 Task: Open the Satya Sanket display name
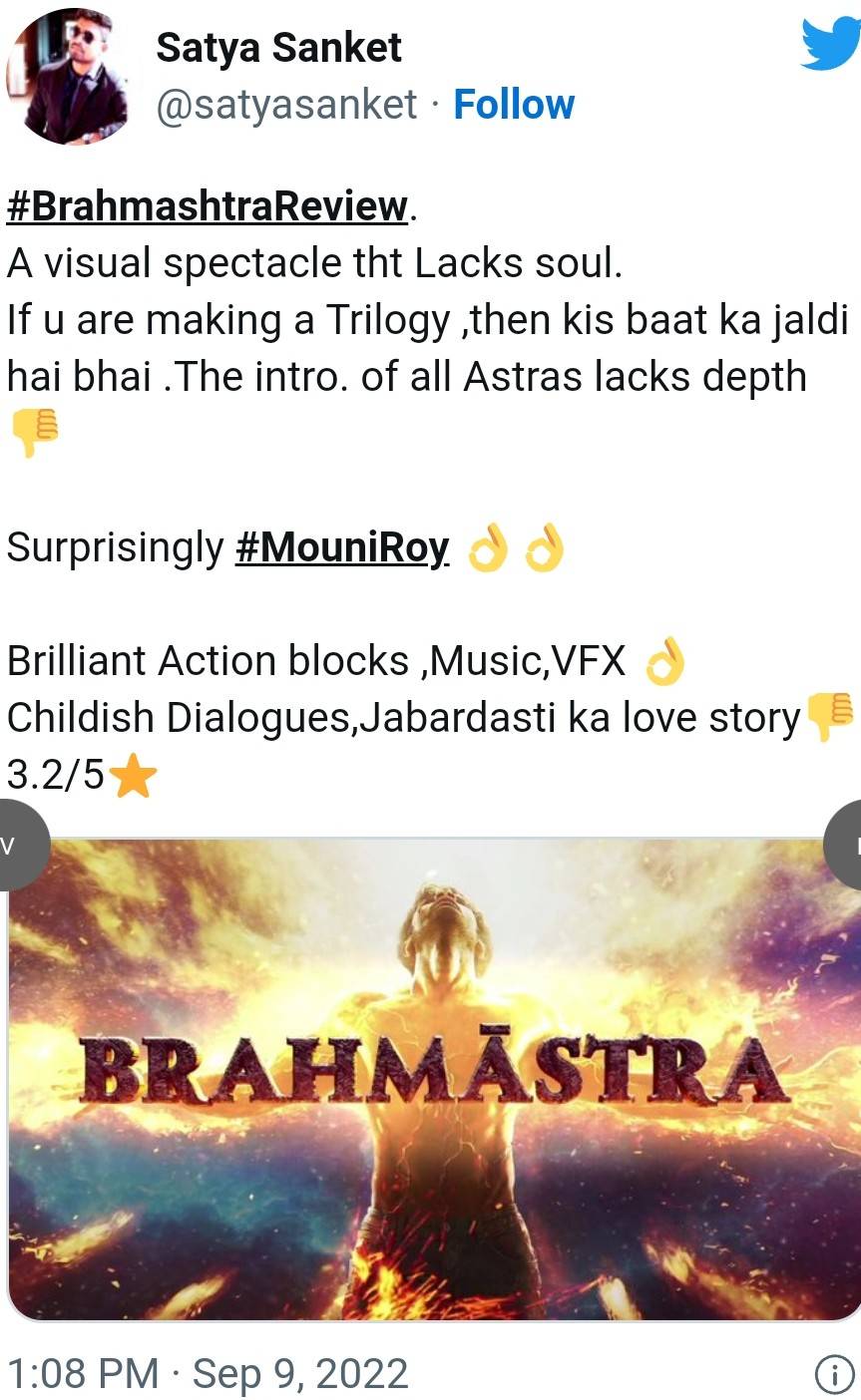point(278,48)
